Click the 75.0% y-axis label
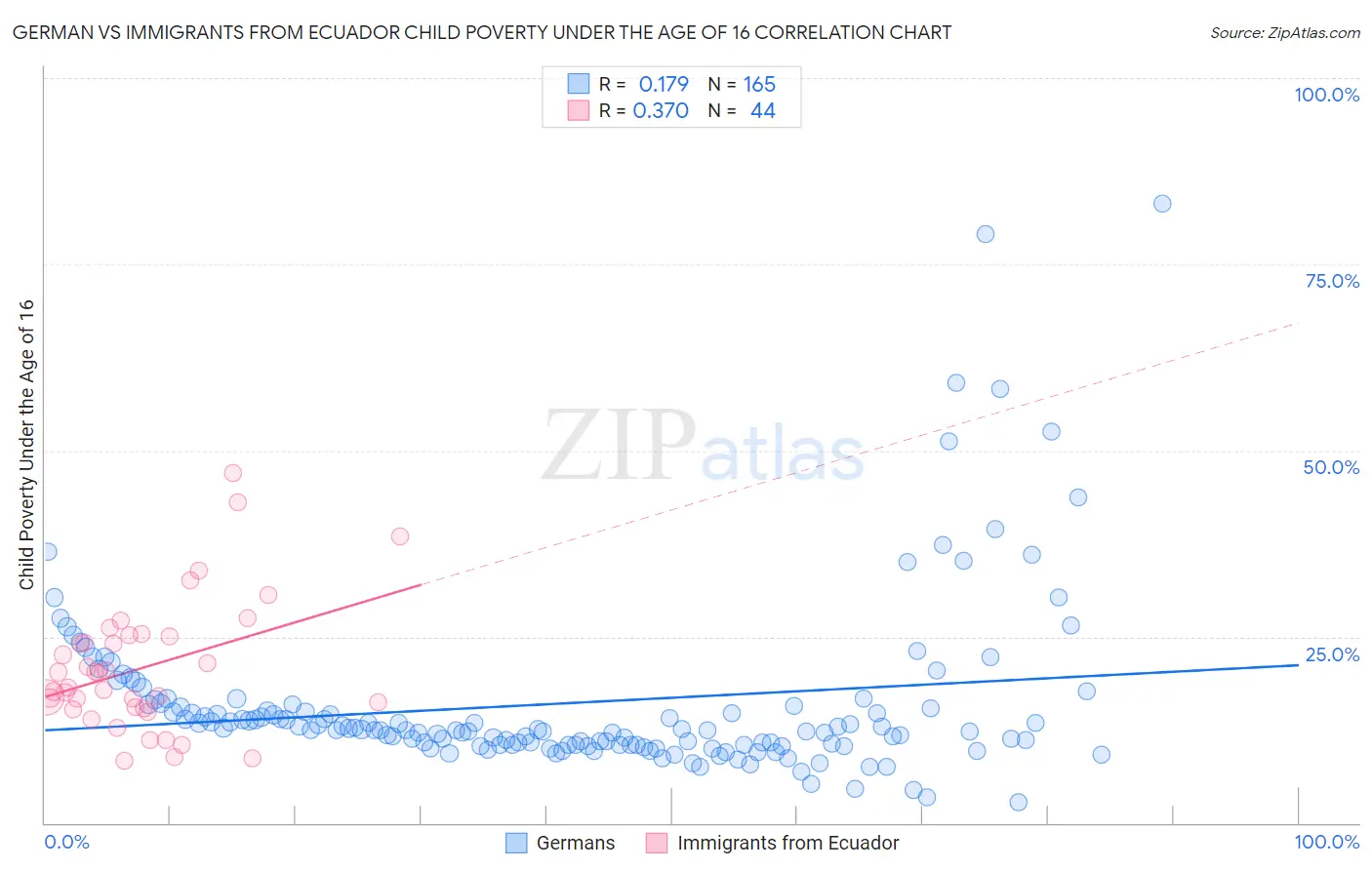 coord(1332,281)
